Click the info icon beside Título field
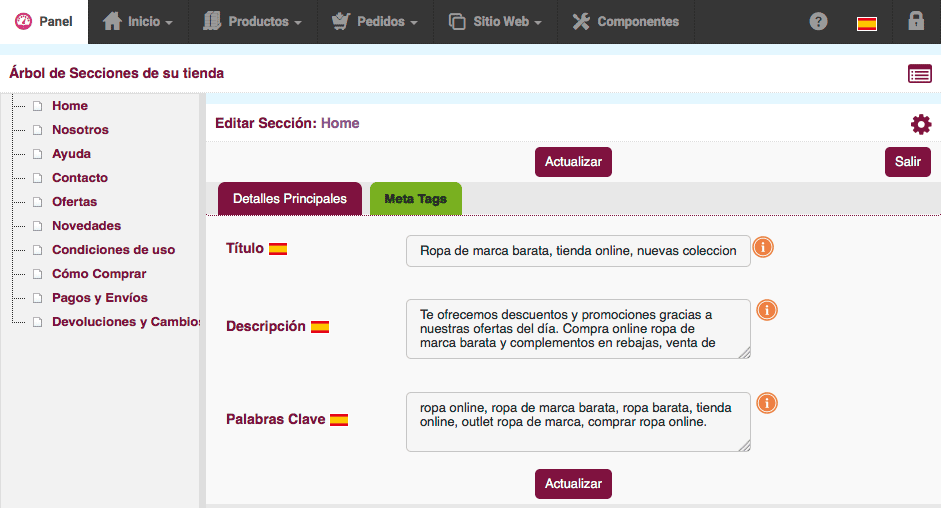 763,247
